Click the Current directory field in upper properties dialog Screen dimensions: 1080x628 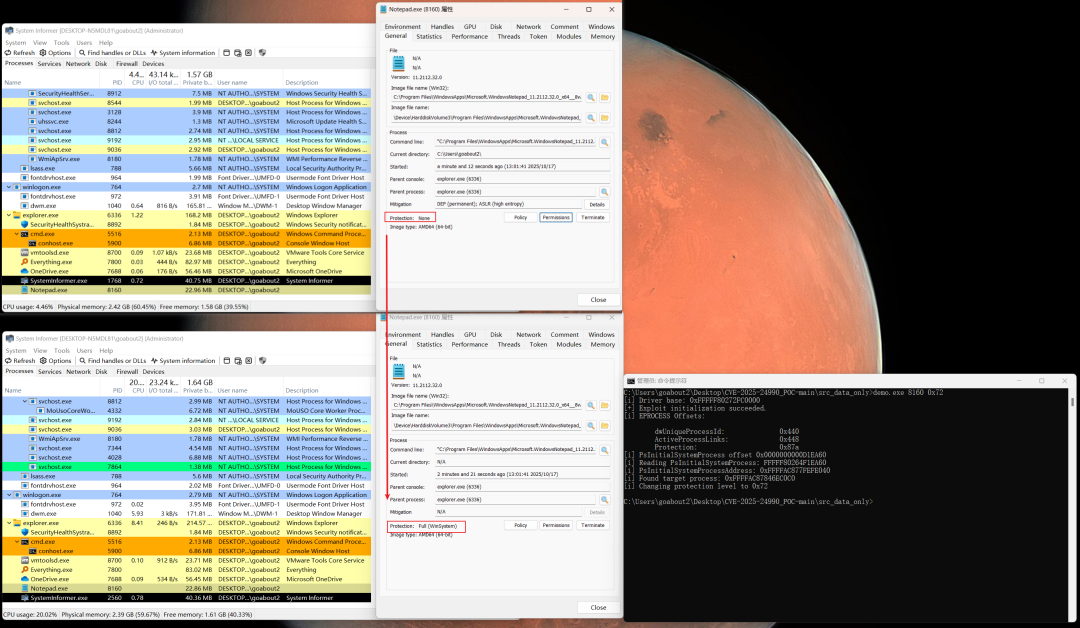pyautogui.click(x=522, y=154)
